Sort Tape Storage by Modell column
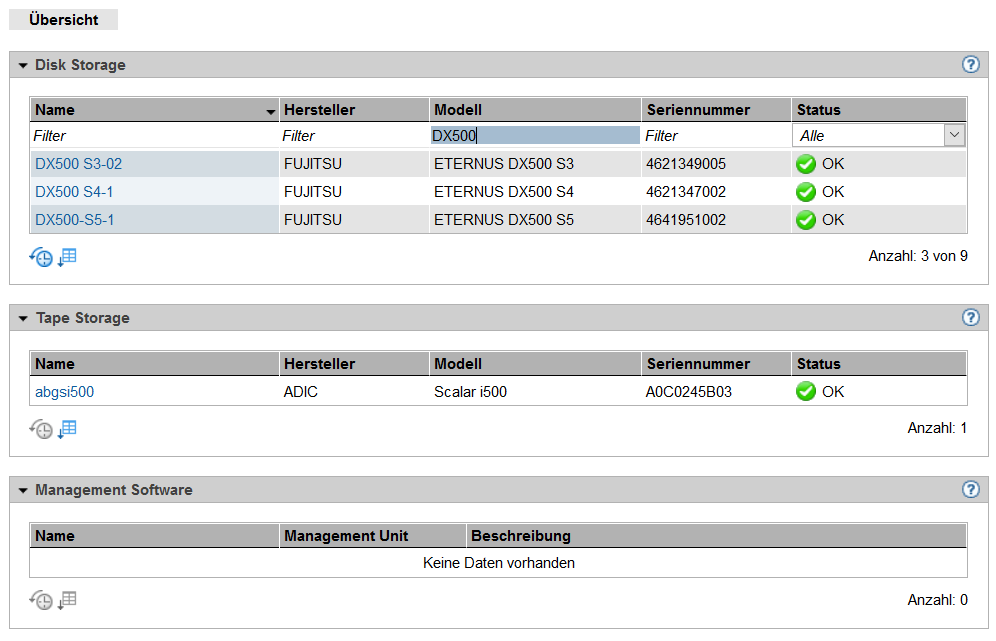 pyautogui.click(x=535, y=363)
